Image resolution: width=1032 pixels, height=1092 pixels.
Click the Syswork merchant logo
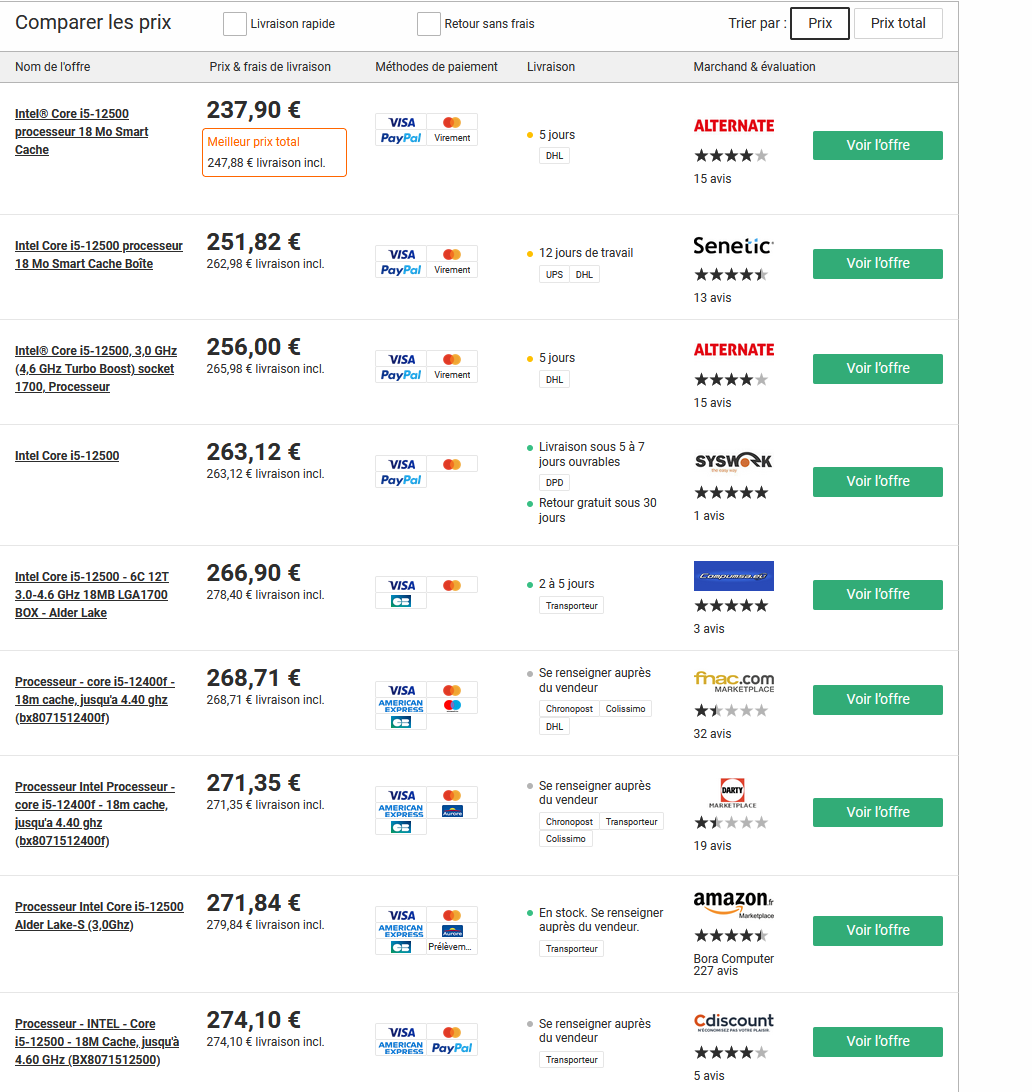point(733,461)
